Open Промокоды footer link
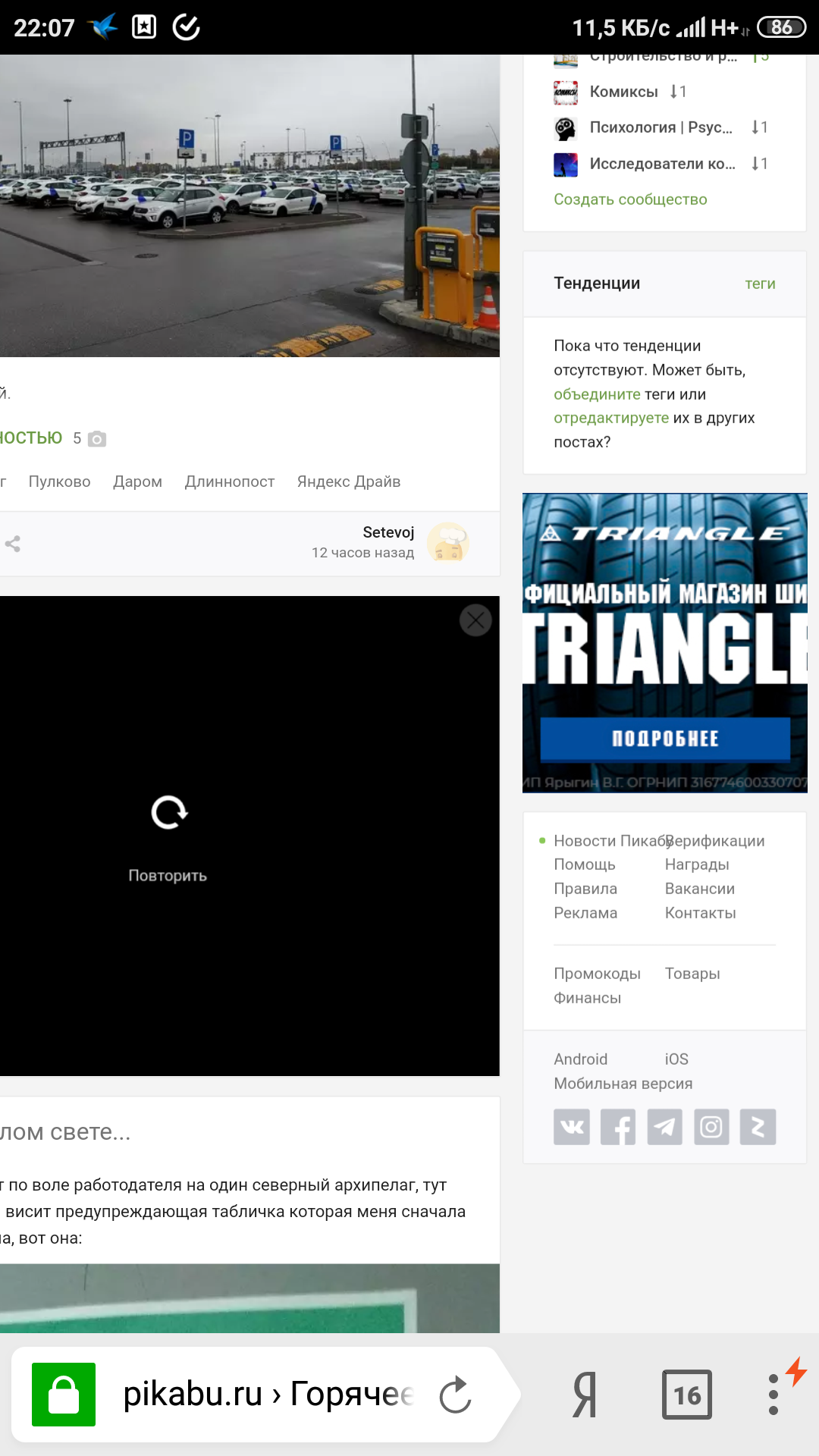 point(598,974)
